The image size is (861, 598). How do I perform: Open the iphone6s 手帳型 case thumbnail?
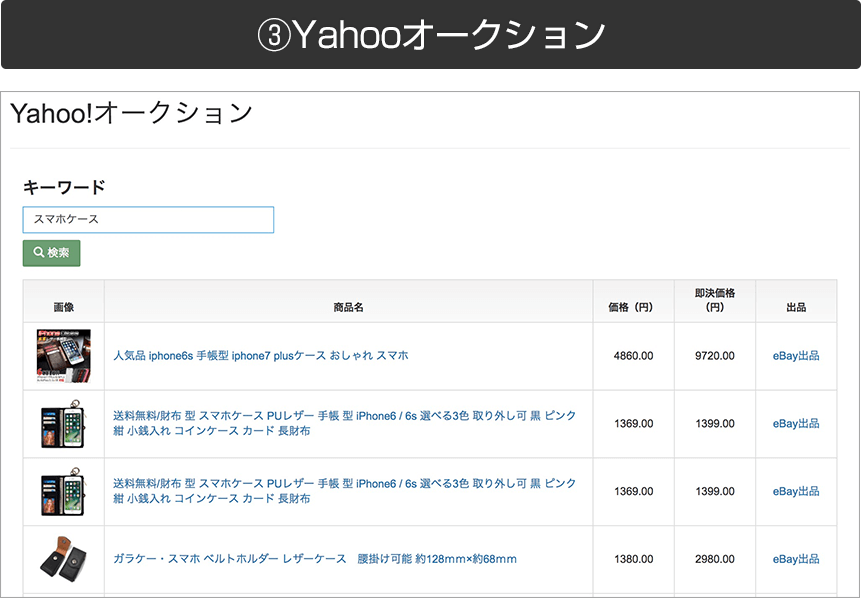(64, 356)
